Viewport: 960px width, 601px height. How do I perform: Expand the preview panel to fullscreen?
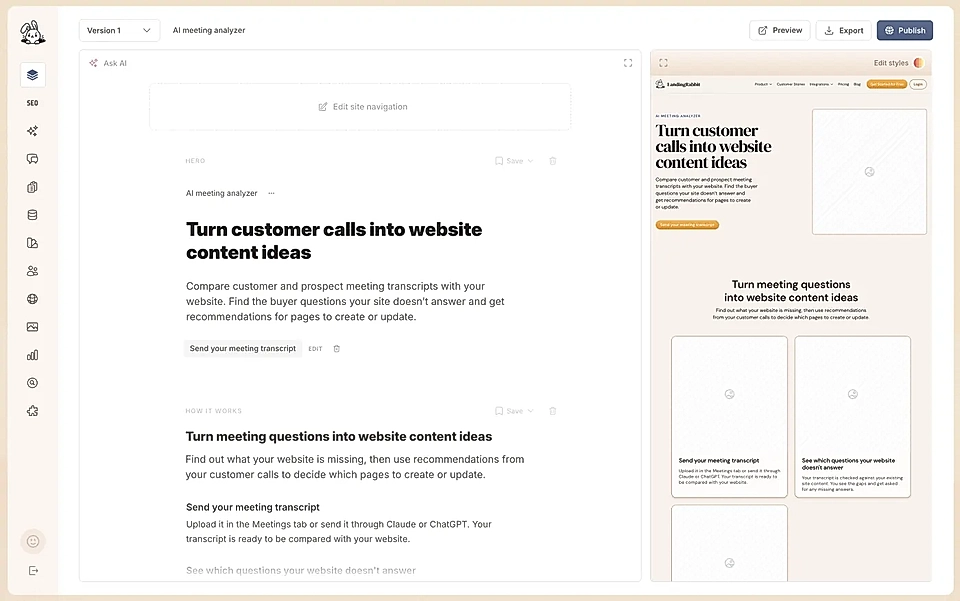(x=663, y=63)
